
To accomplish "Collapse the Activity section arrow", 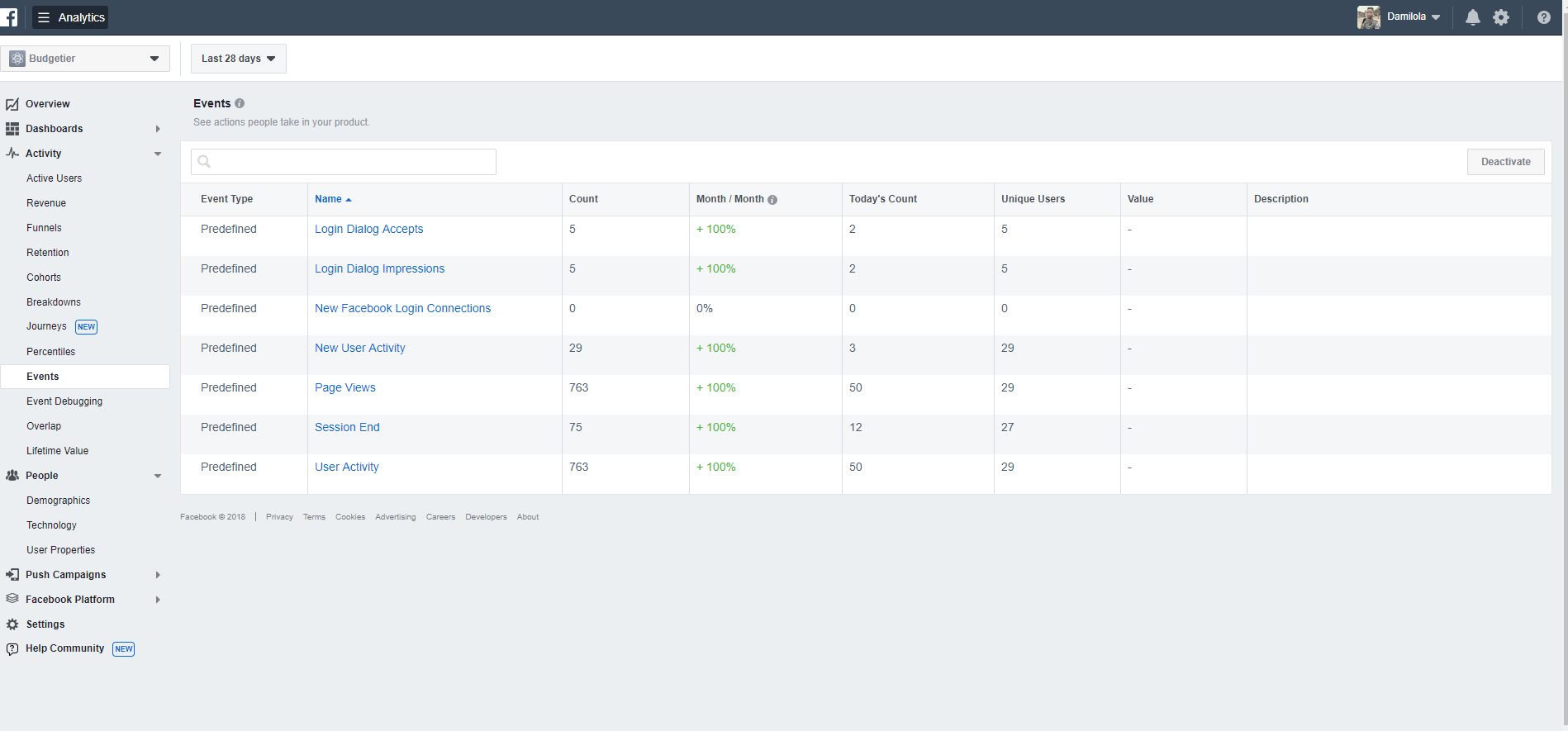I will pos(158,154).
